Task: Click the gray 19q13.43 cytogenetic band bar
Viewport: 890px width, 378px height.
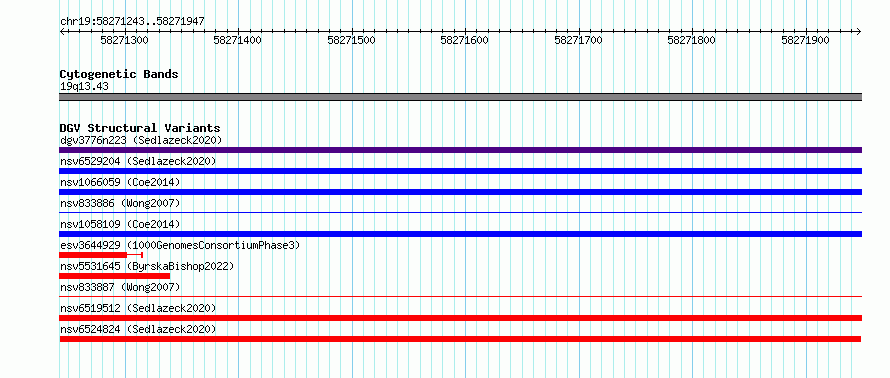Action: click(460, 97)
